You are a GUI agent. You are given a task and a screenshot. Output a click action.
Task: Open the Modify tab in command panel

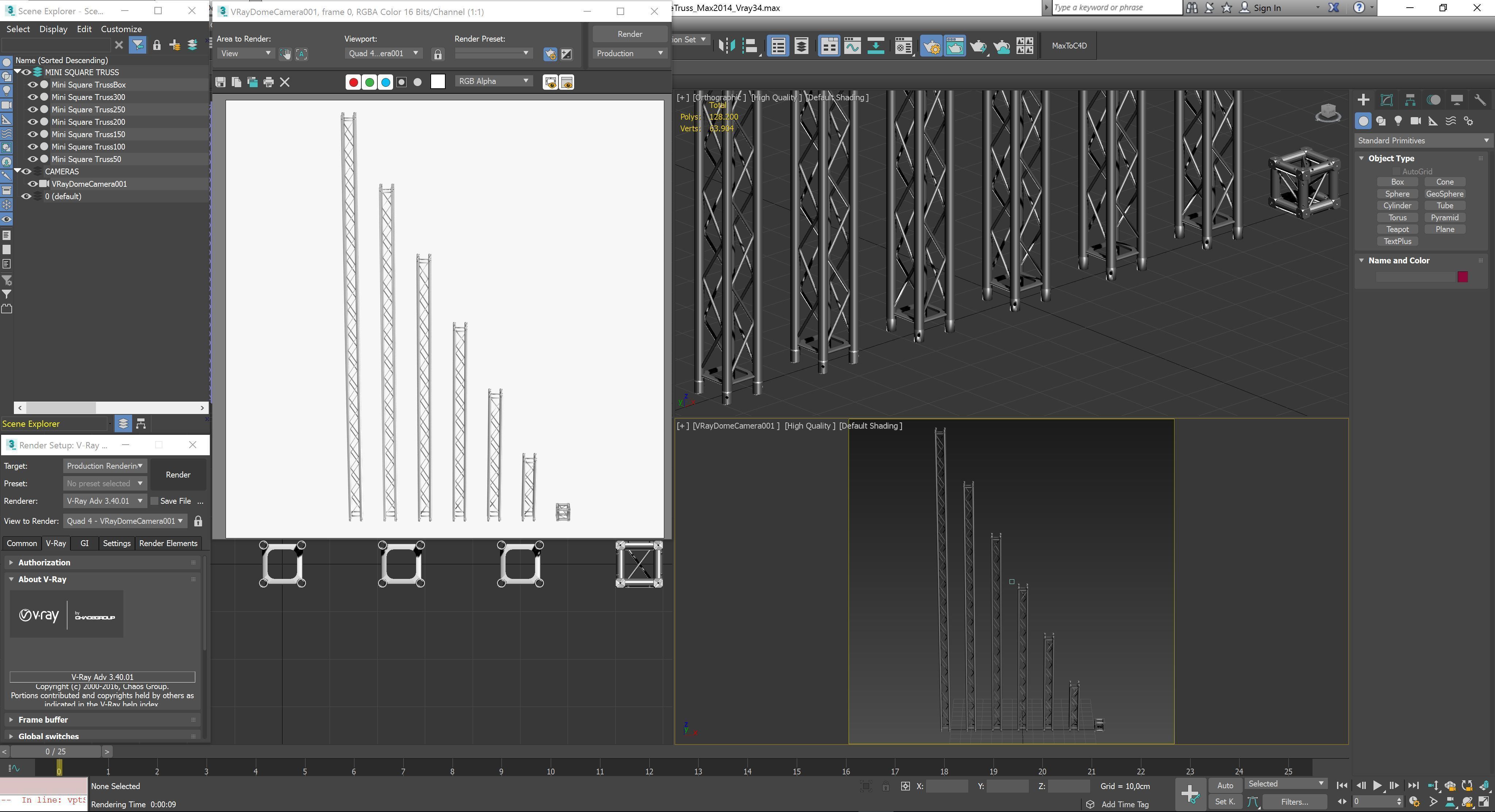point(1387,100)
